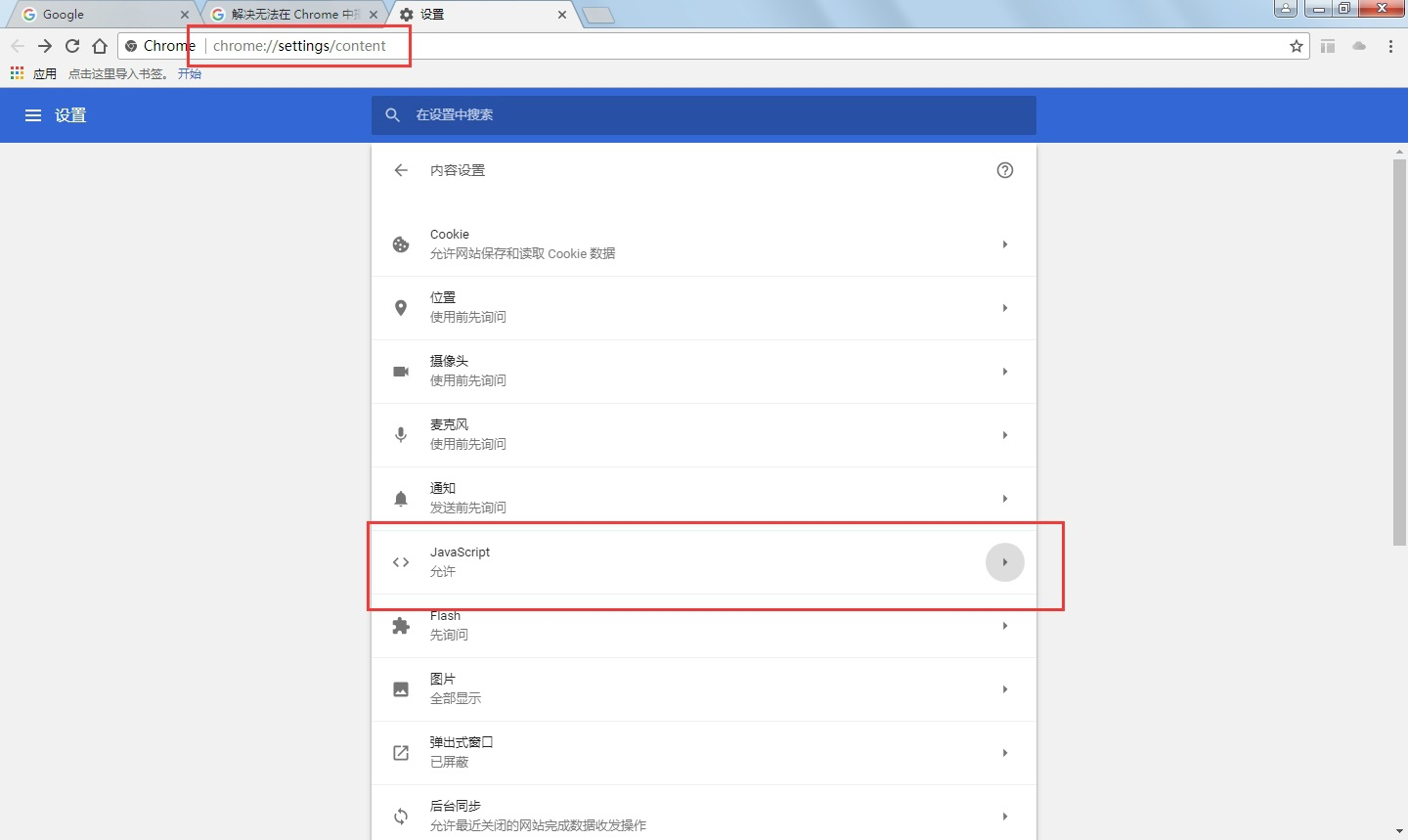Click the layout extension icon beside the star
Viewport: 1408px width, 840px height.
click(1328, 46)
